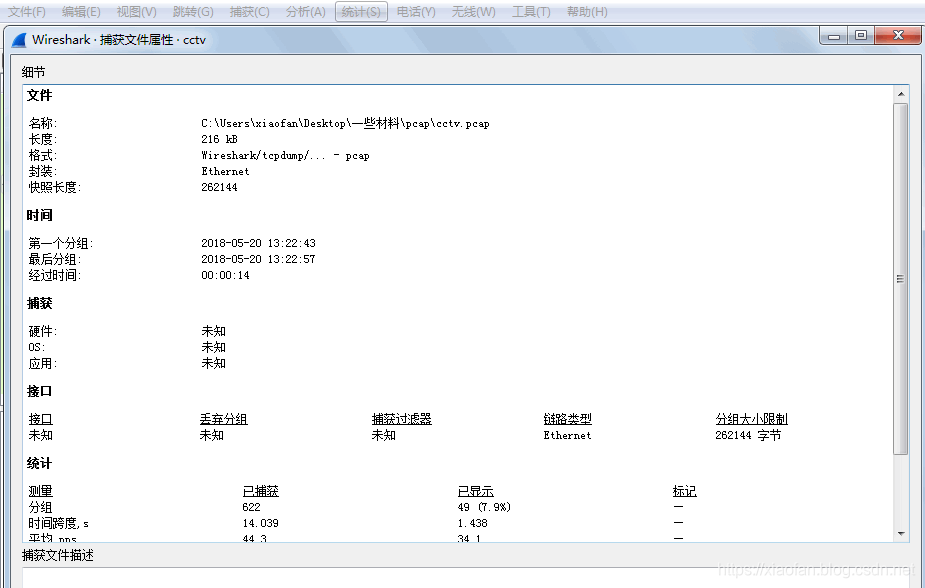Open the 编辑(E) menu
The width and height of the screenshot is (925, 588).
pyautogui.click(x=81, y=12)
